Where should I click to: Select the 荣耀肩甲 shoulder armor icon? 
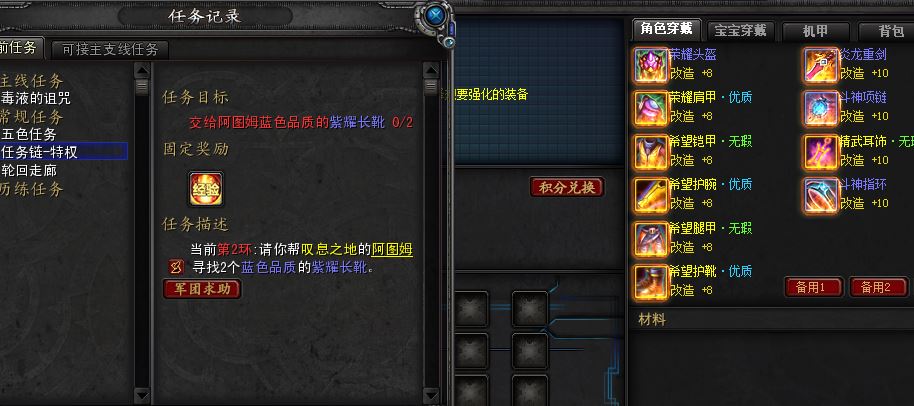tap(651, 108)
